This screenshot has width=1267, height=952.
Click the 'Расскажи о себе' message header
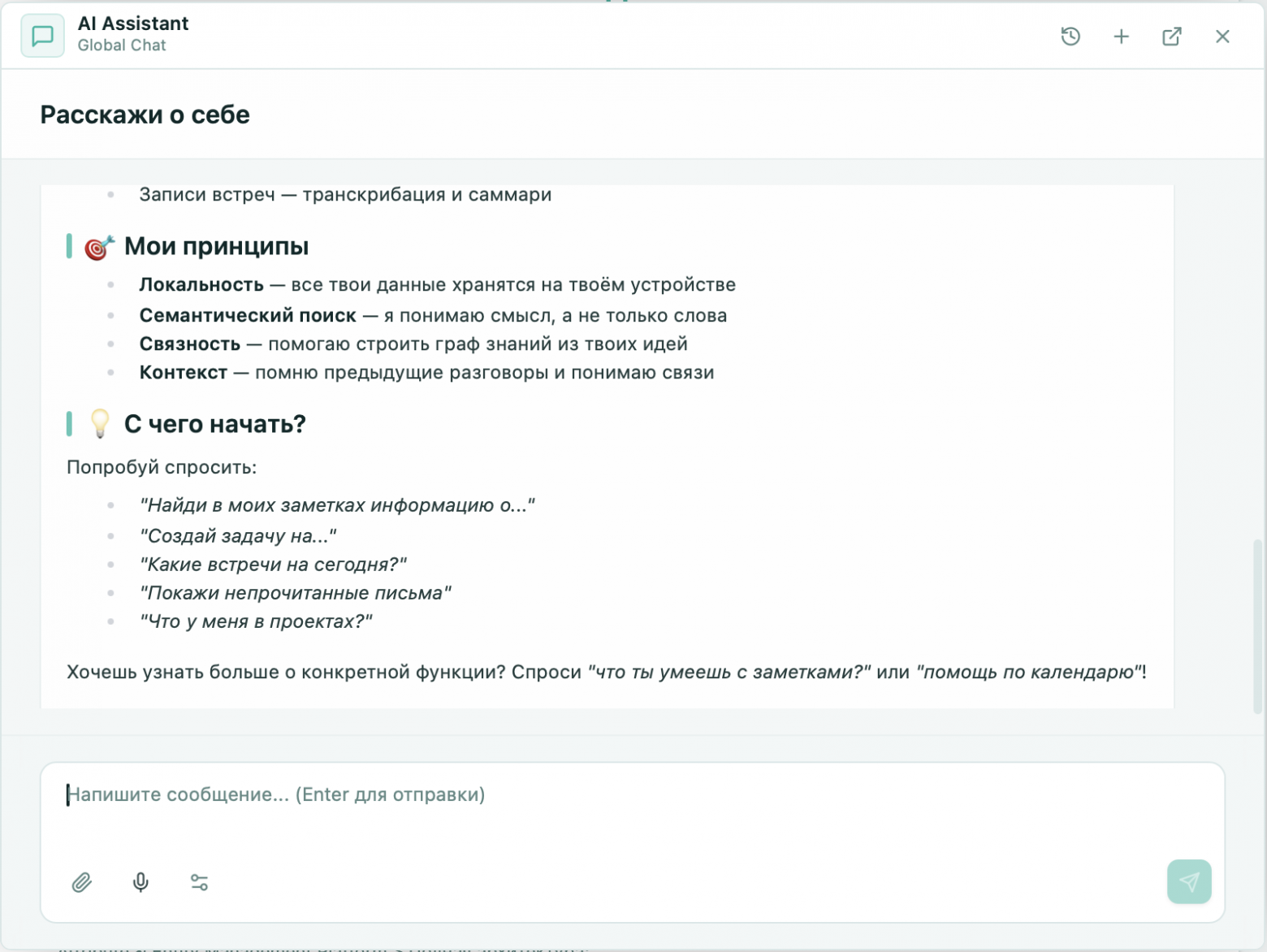tap(145, 115)
